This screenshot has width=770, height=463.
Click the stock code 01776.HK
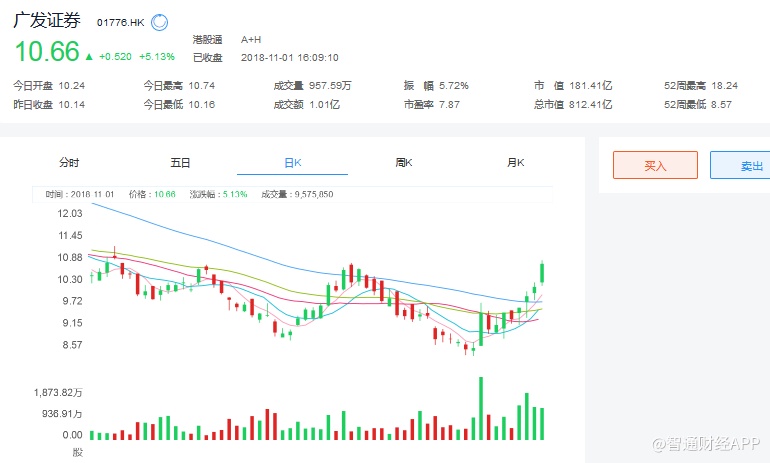122,22
